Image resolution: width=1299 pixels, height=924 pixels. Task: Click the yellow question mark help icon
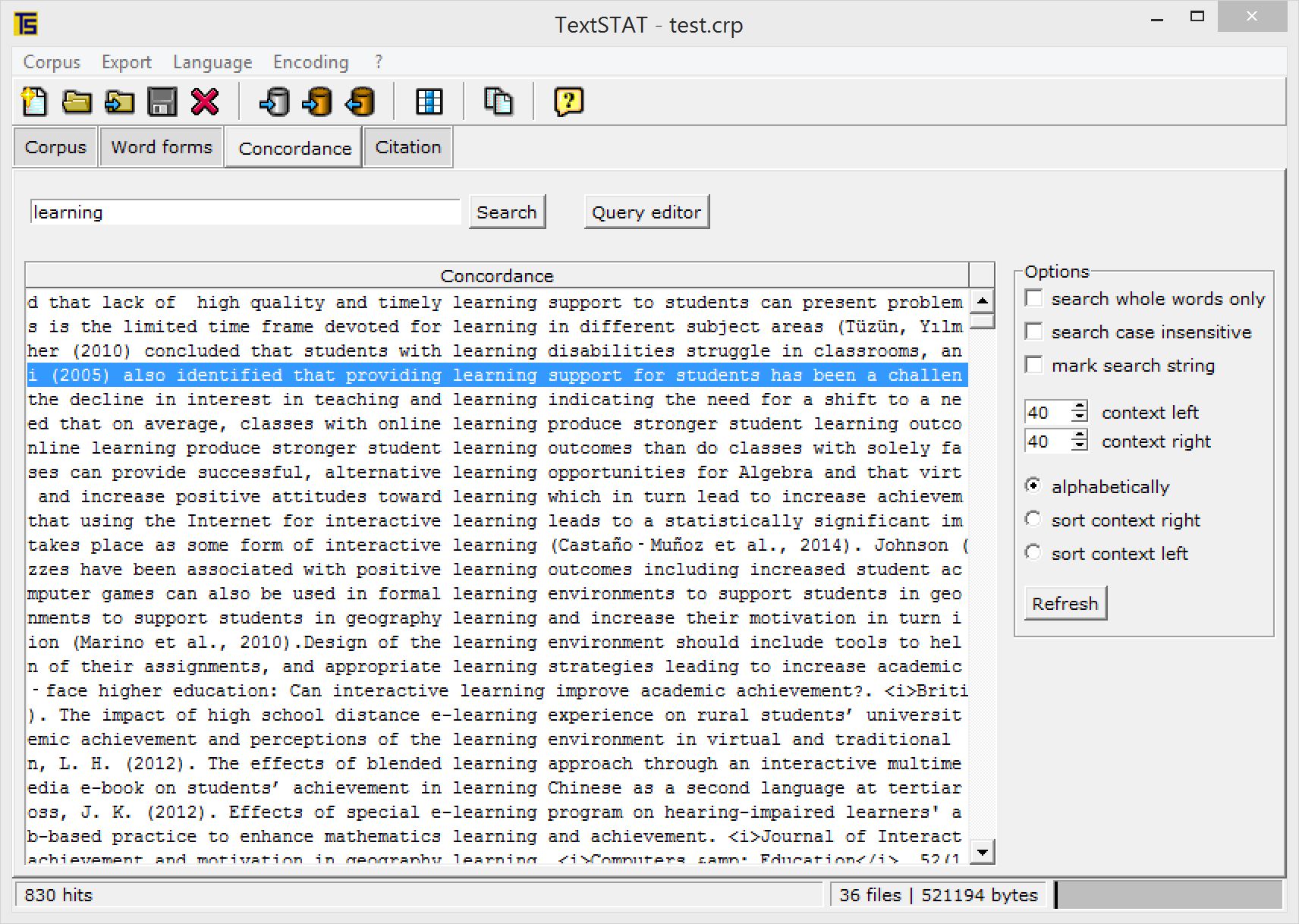(x=568, y=102)
